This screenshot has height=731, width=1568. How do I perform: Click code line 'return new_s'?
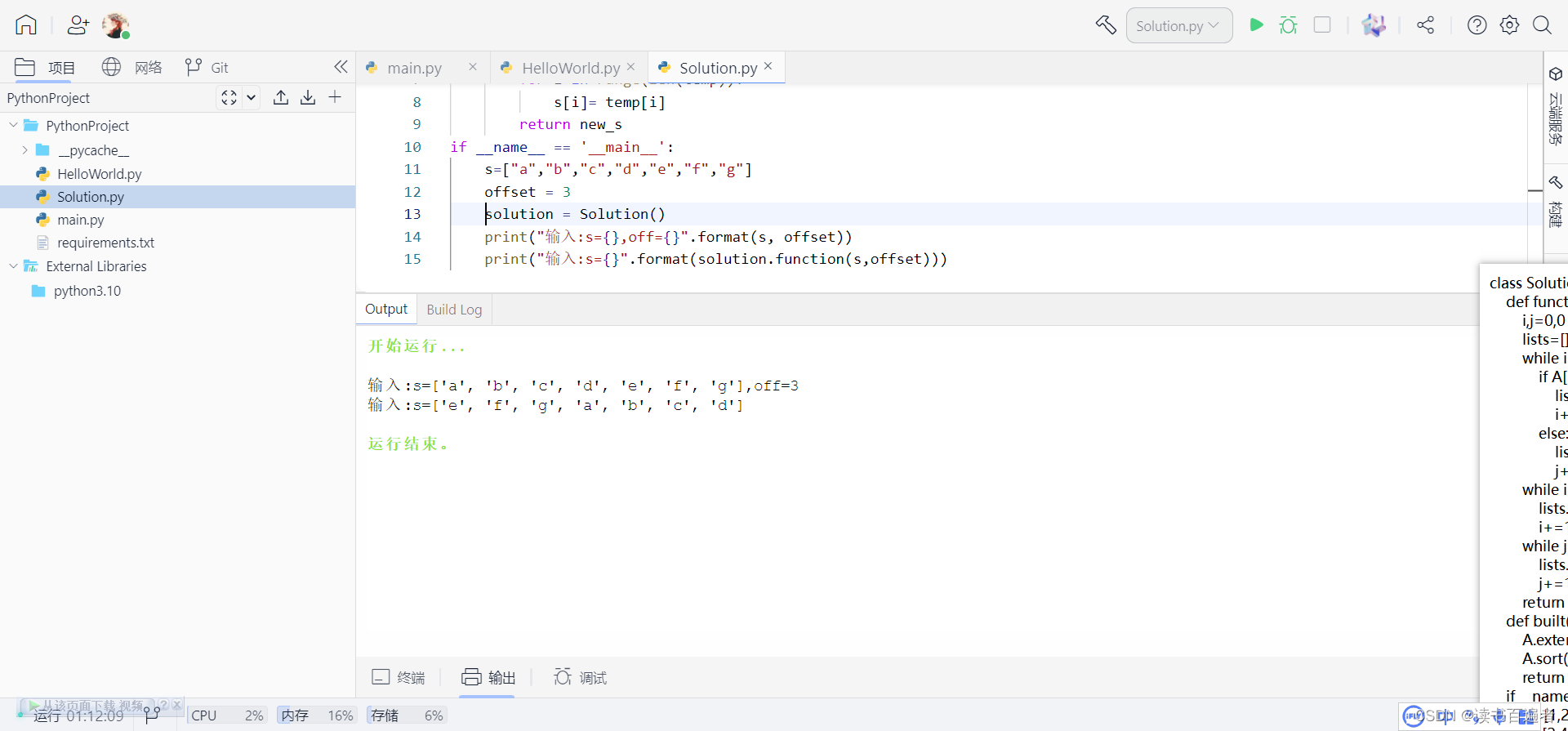tap(571, 124)
